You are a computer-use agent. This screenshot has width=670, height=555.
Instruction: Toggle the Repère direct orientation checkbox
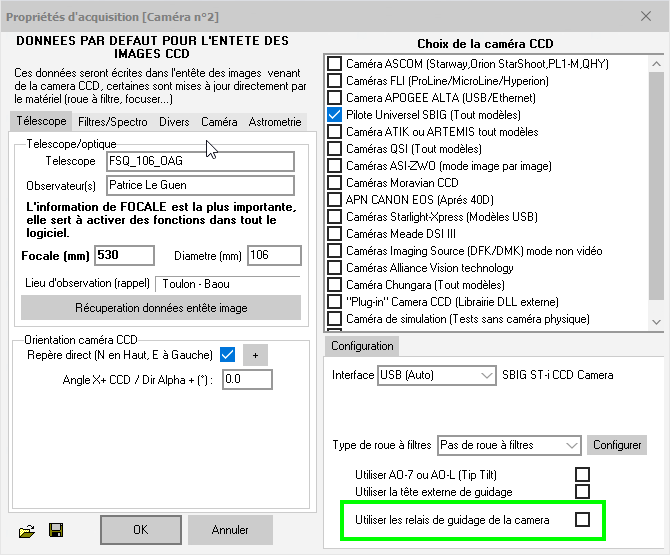pyautogui.click(x=227, y=355)
